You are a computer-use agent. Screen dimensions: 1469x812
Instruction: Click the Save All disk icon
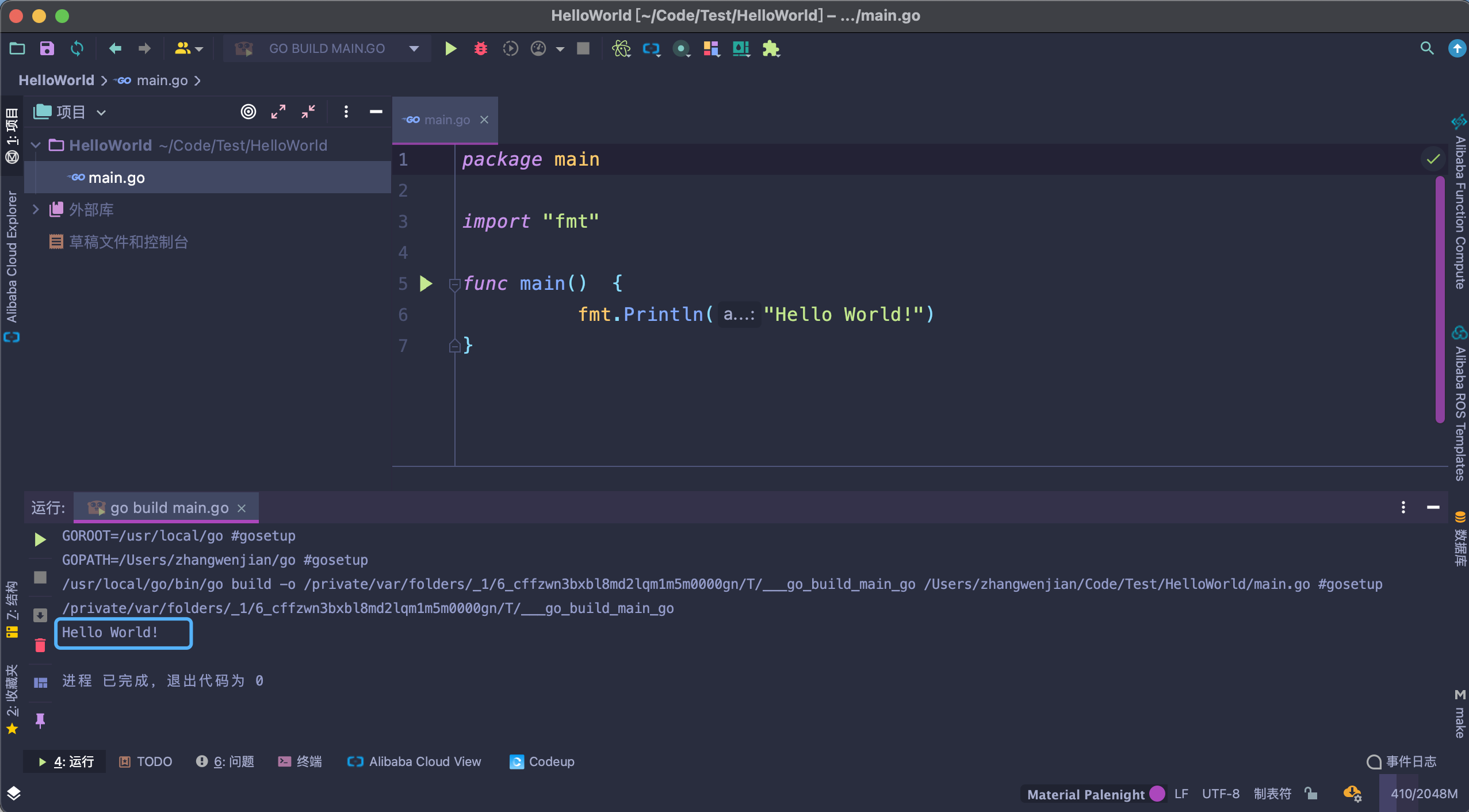pyautogui.click(x=47, y=49)
